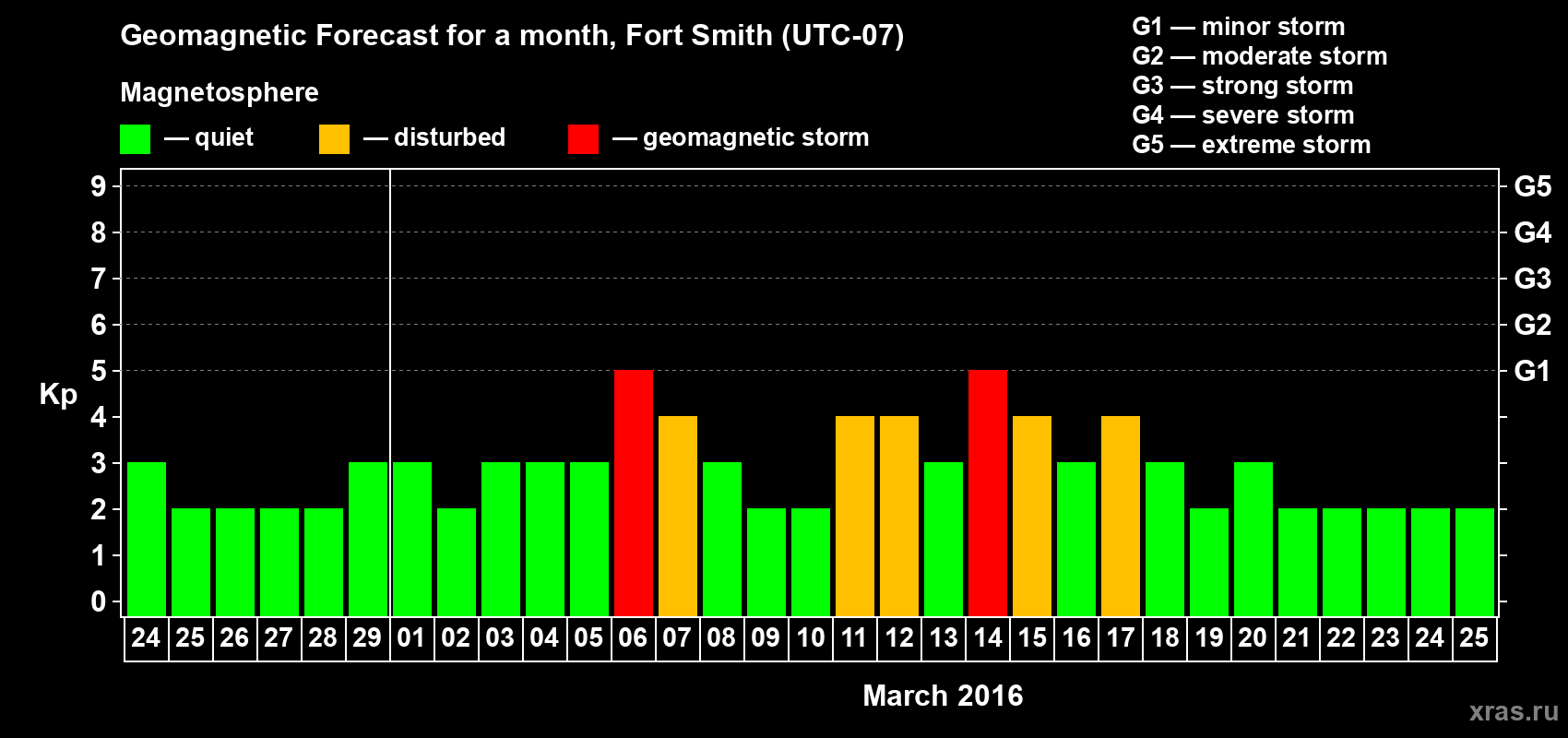This screenshot has height=738, width=1568.
Task: Click Kp value 9 on left axis
Action: 99,186
